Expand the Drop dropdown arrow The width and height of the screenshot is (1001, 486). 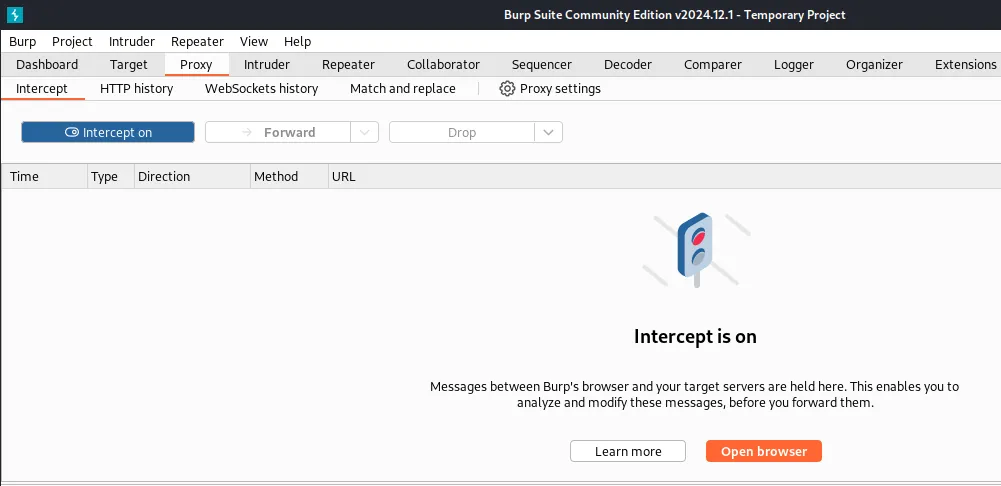tap(548, 132)
